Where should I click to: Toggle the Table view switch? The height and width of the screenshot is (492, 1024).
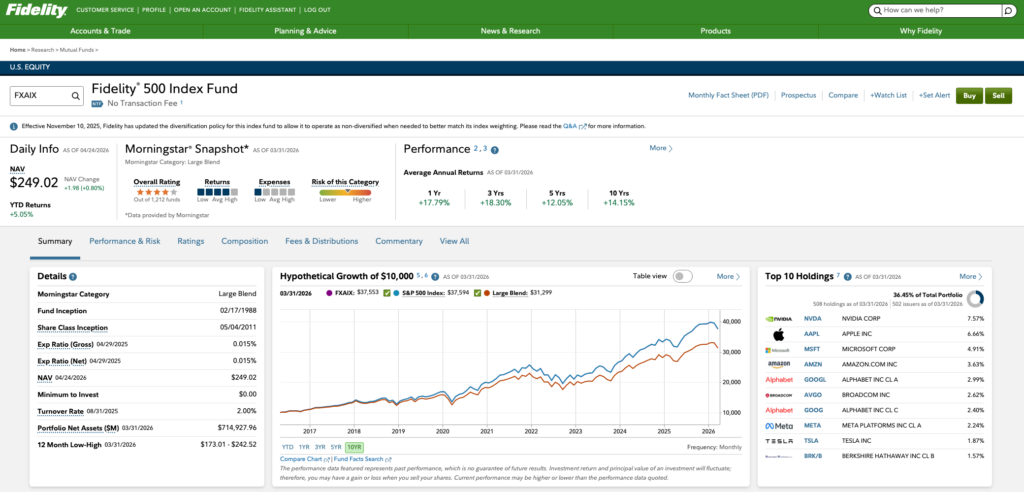682,276
